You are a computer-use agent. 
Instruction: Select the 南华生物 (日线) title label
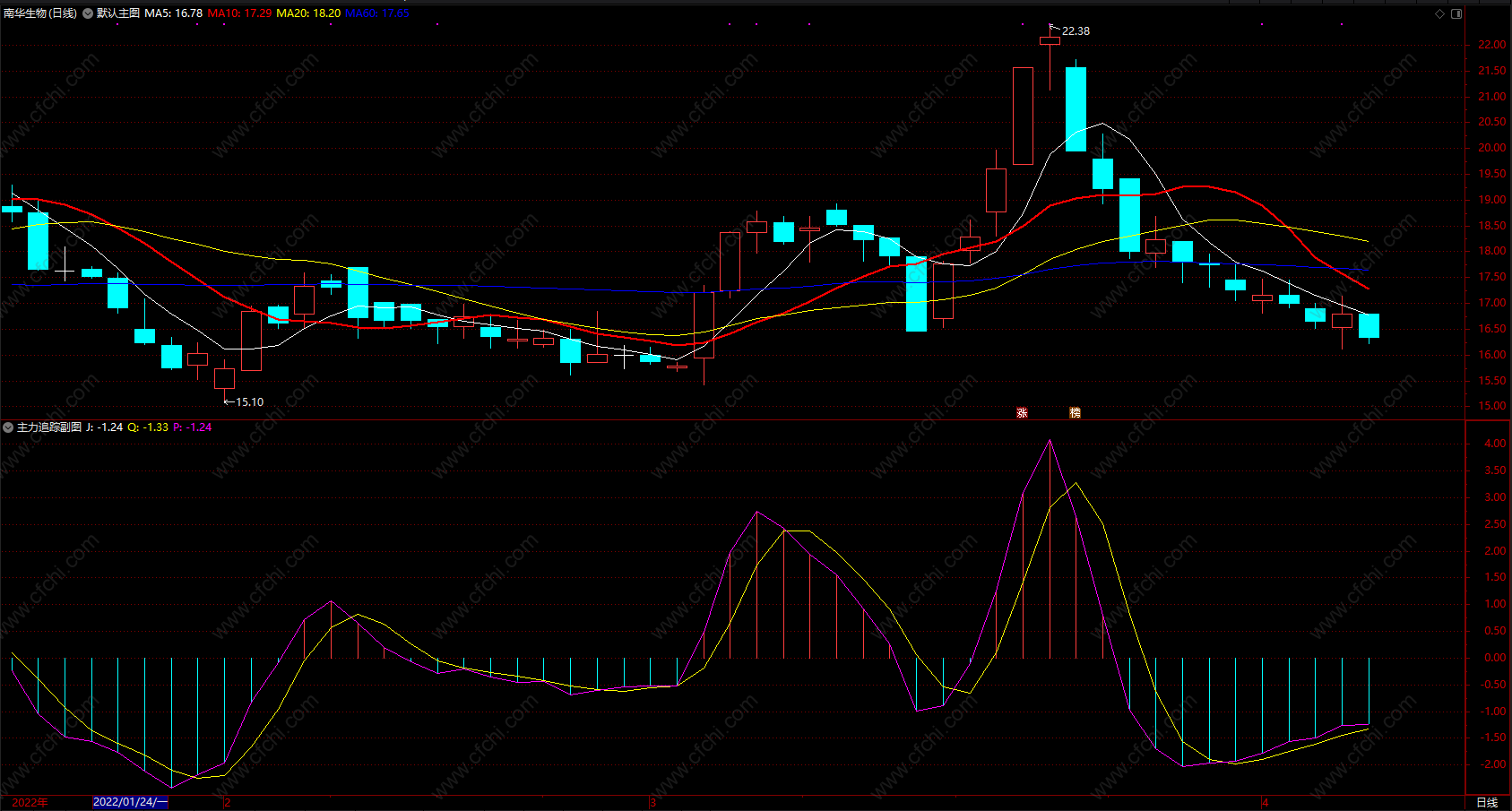40,13
